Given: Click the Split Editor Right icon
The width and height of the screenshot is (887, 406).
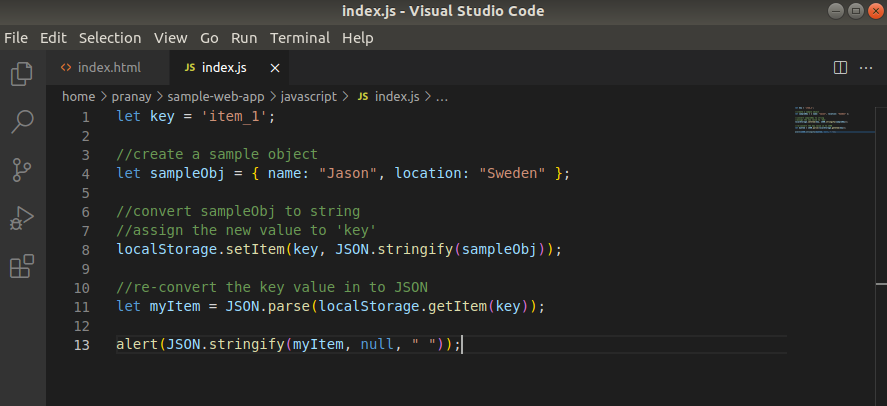Looking at the screenshot, I should click(841, 68).
